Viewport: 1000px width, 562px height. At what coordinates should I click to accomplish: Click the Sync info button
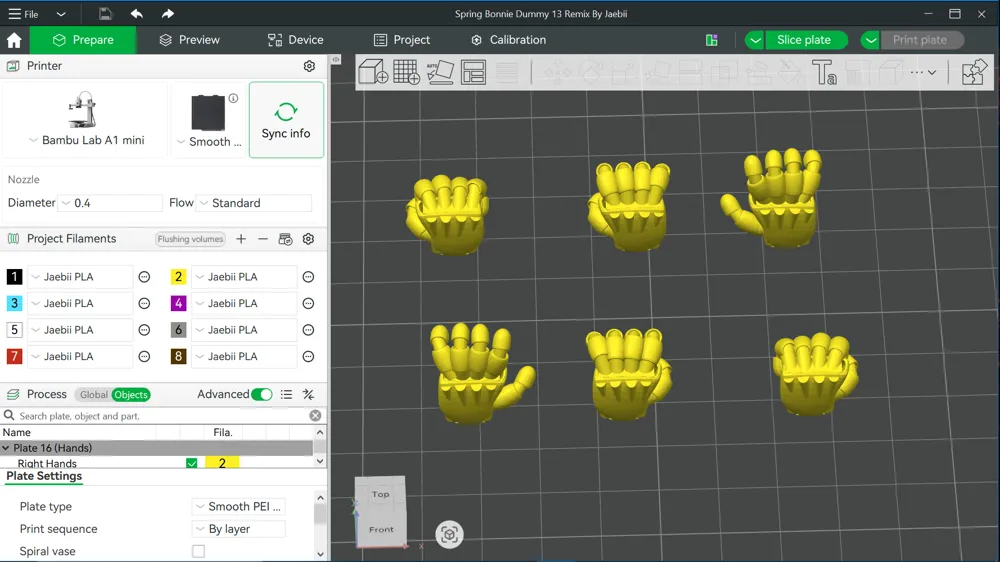[x=286, y=120]
